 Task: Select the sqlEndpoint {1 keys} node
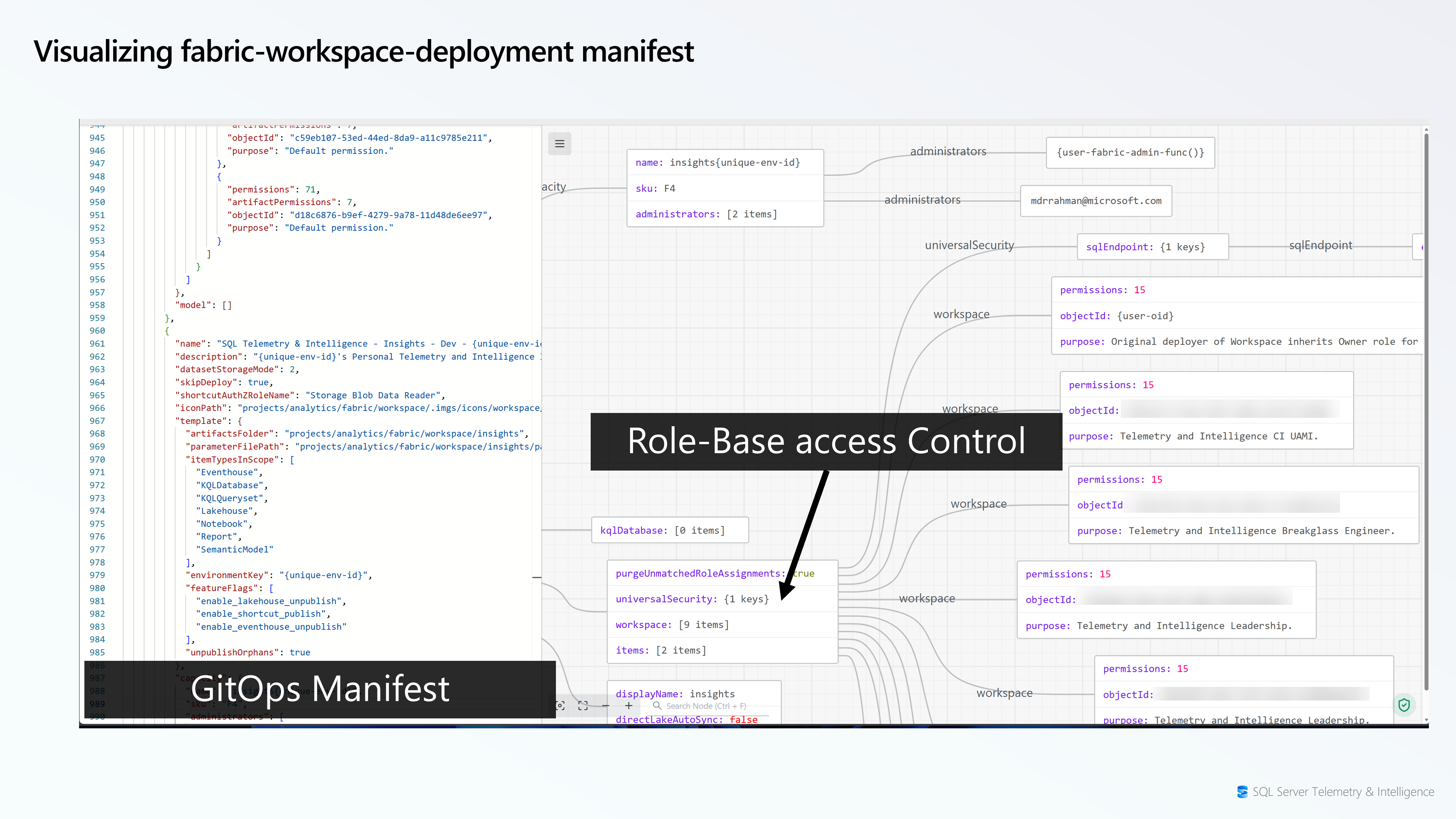pos(1153,247)
